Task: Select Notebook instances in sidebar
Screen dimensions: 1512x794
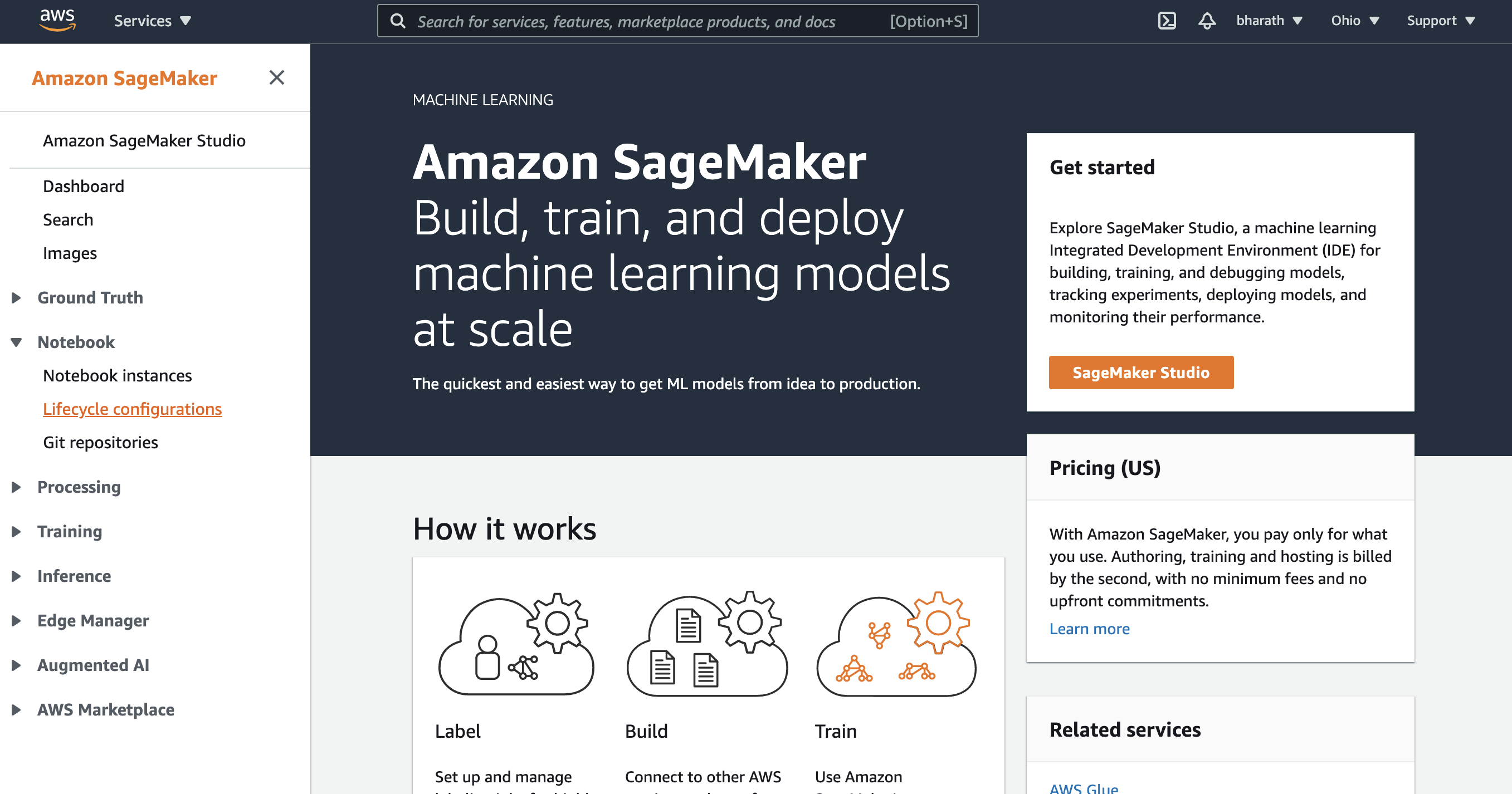Action: [118, 376]
